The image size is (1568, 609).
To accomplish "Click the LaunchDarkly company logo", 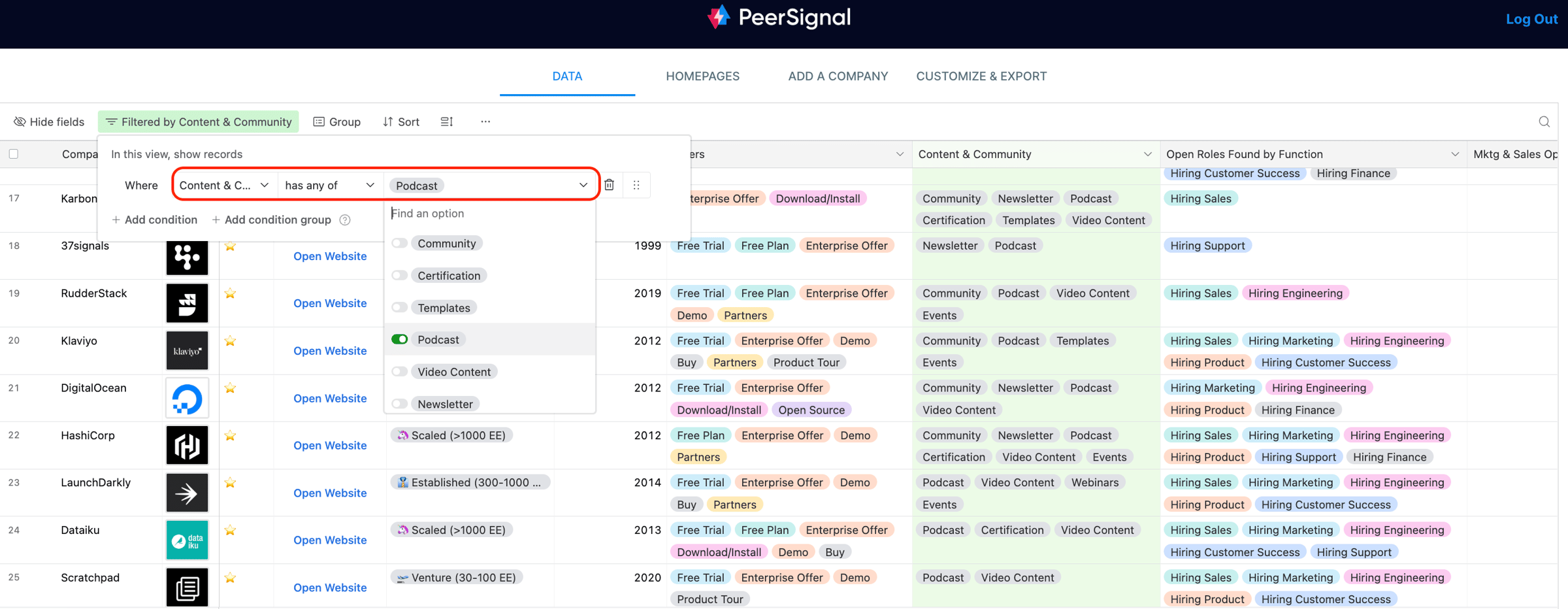I will (187, 493).
